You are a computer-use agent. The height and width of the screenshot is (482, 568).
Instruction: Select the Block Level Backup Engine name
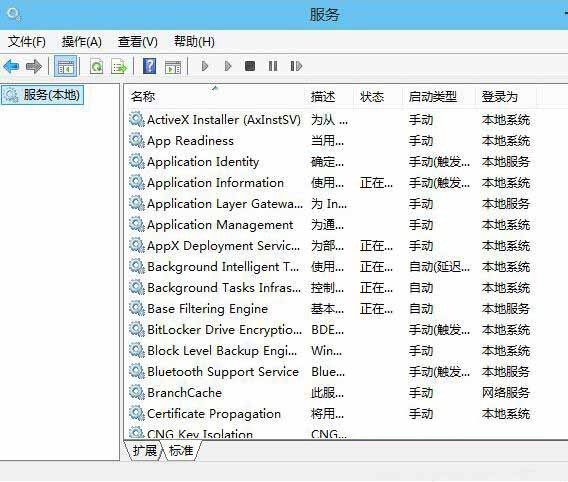coord(222,351)
